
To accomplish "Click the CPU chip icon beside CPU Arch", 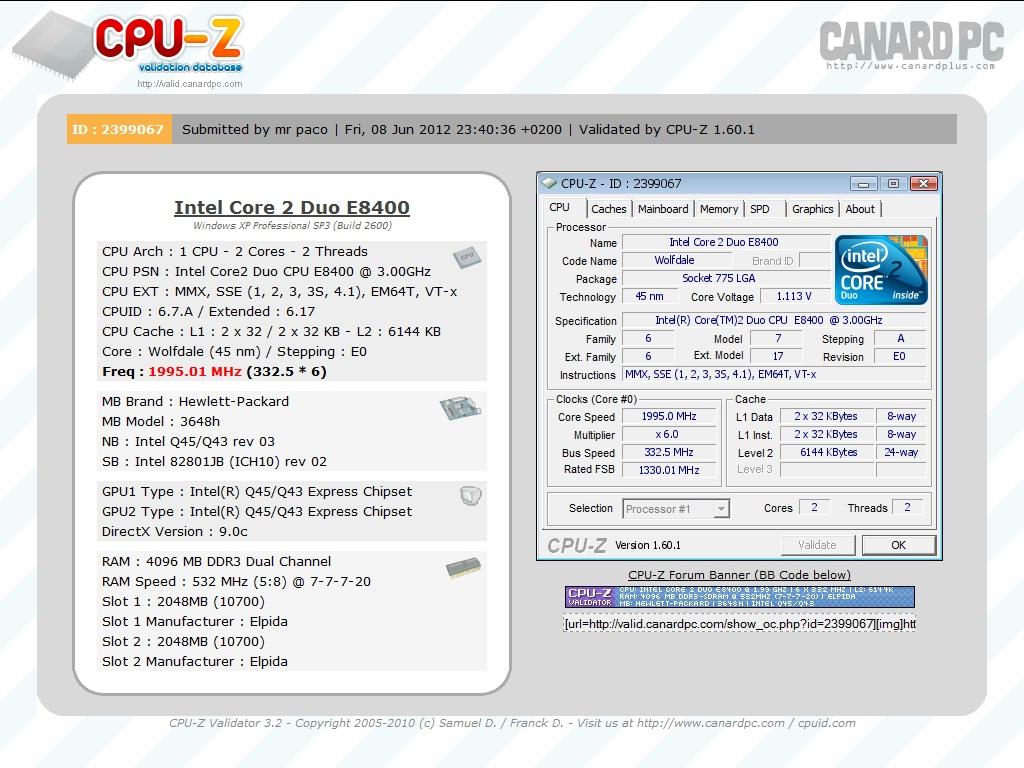I will [467, 257].
